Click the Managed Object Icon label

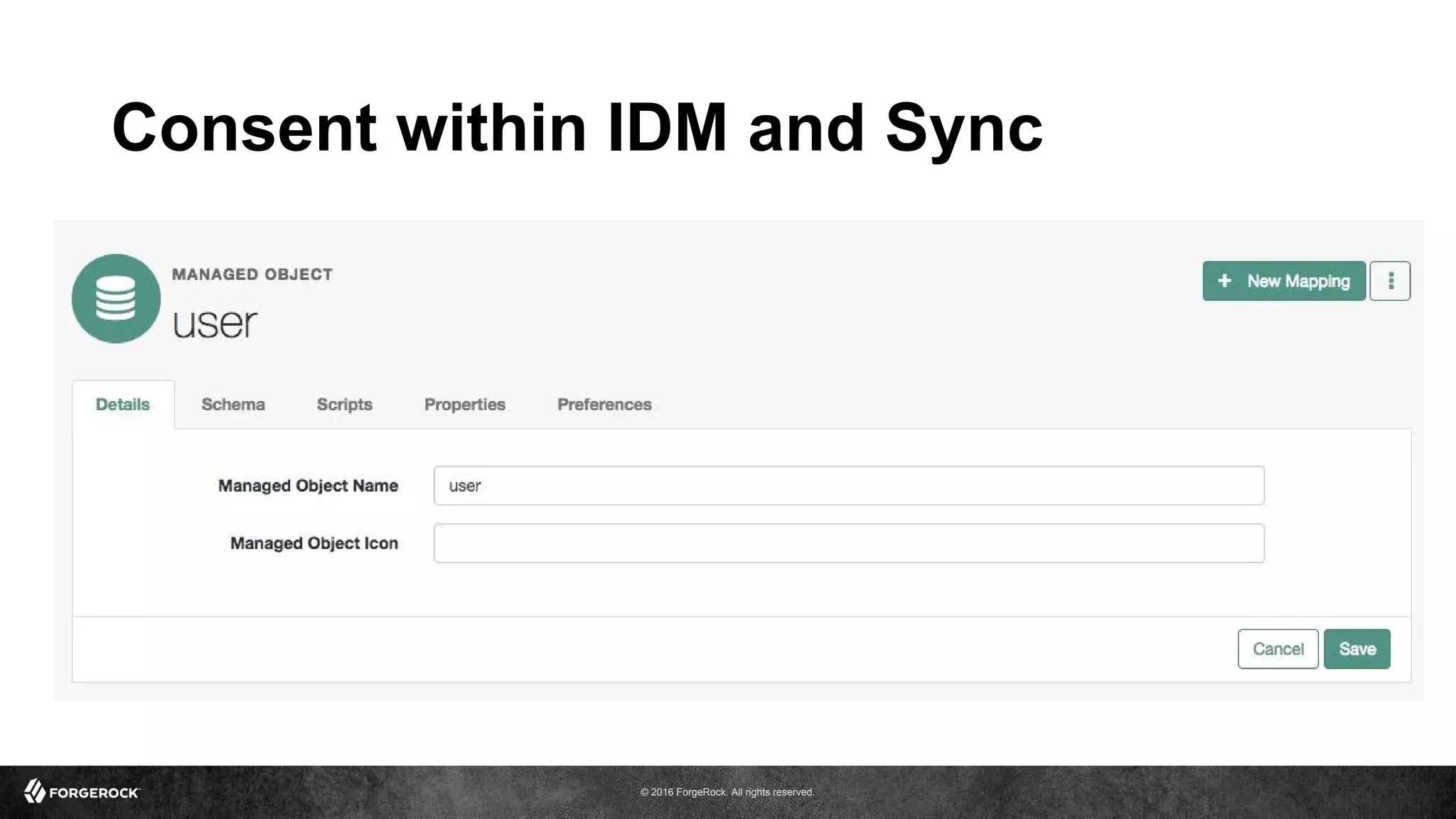tap(314, 543)
